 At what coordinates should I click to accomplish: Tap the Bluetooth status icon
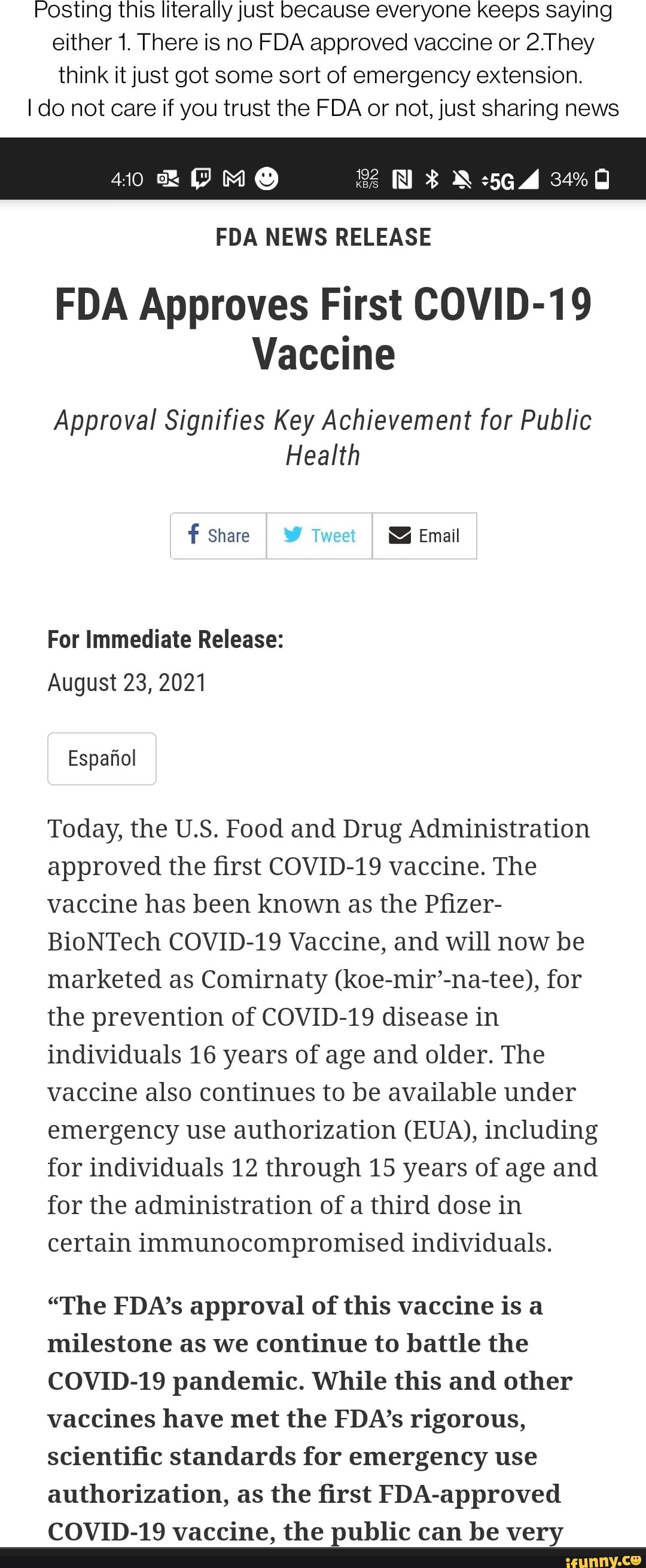point(432,179)
